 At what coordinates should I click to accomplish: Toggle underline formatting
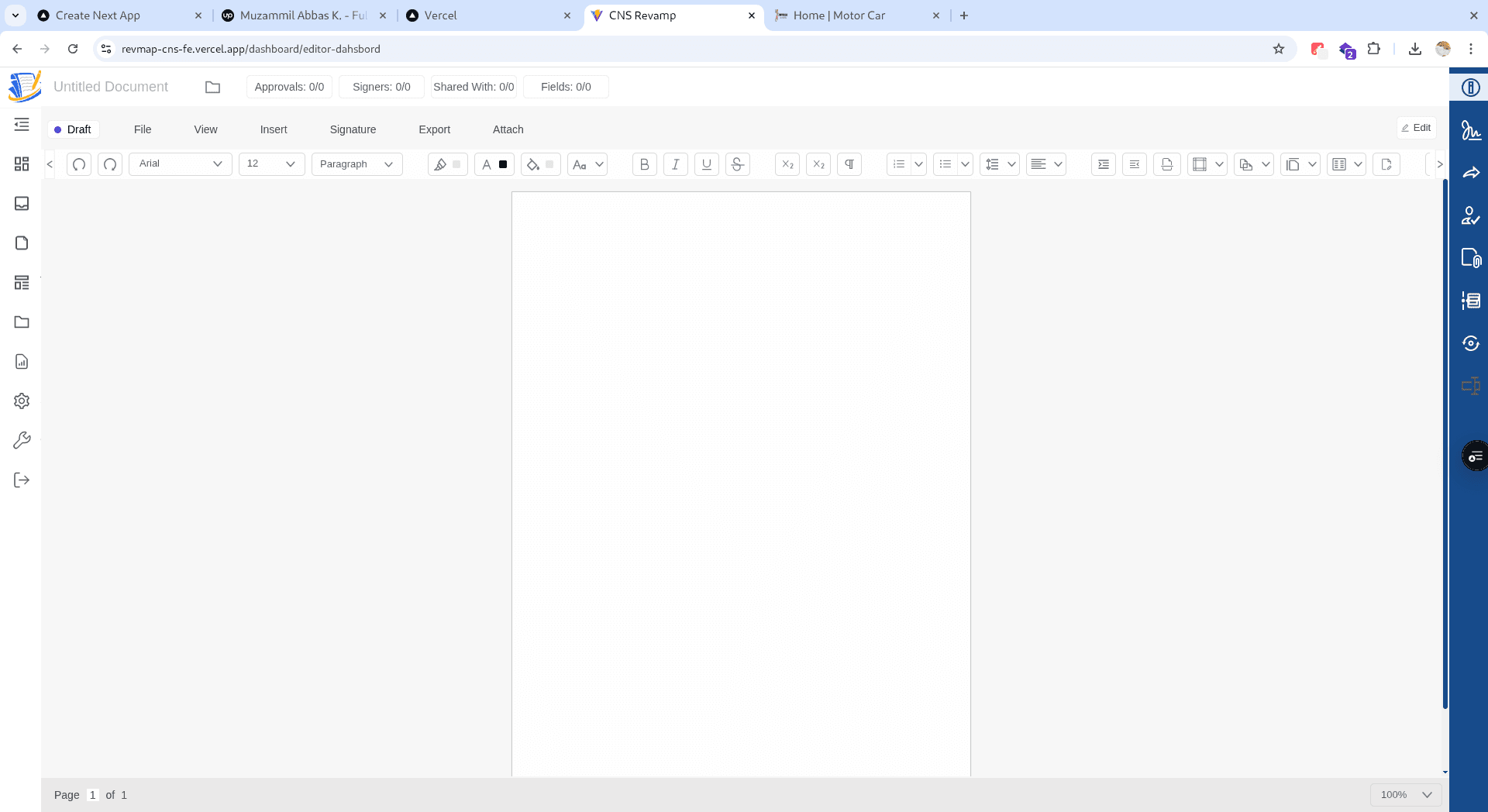707,164
